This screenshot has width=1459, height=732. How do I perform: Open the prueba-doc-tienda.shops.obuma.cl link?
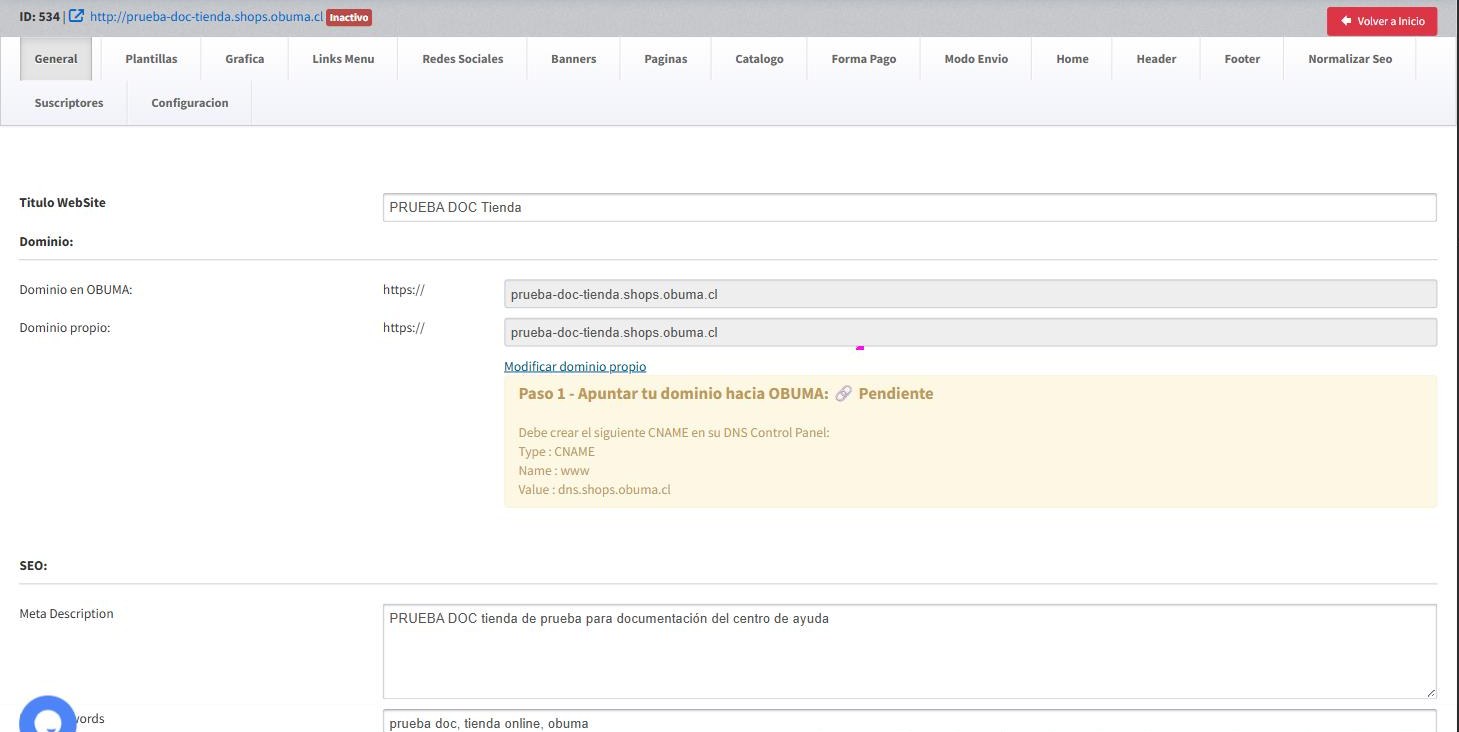click(x=207, y=17)
